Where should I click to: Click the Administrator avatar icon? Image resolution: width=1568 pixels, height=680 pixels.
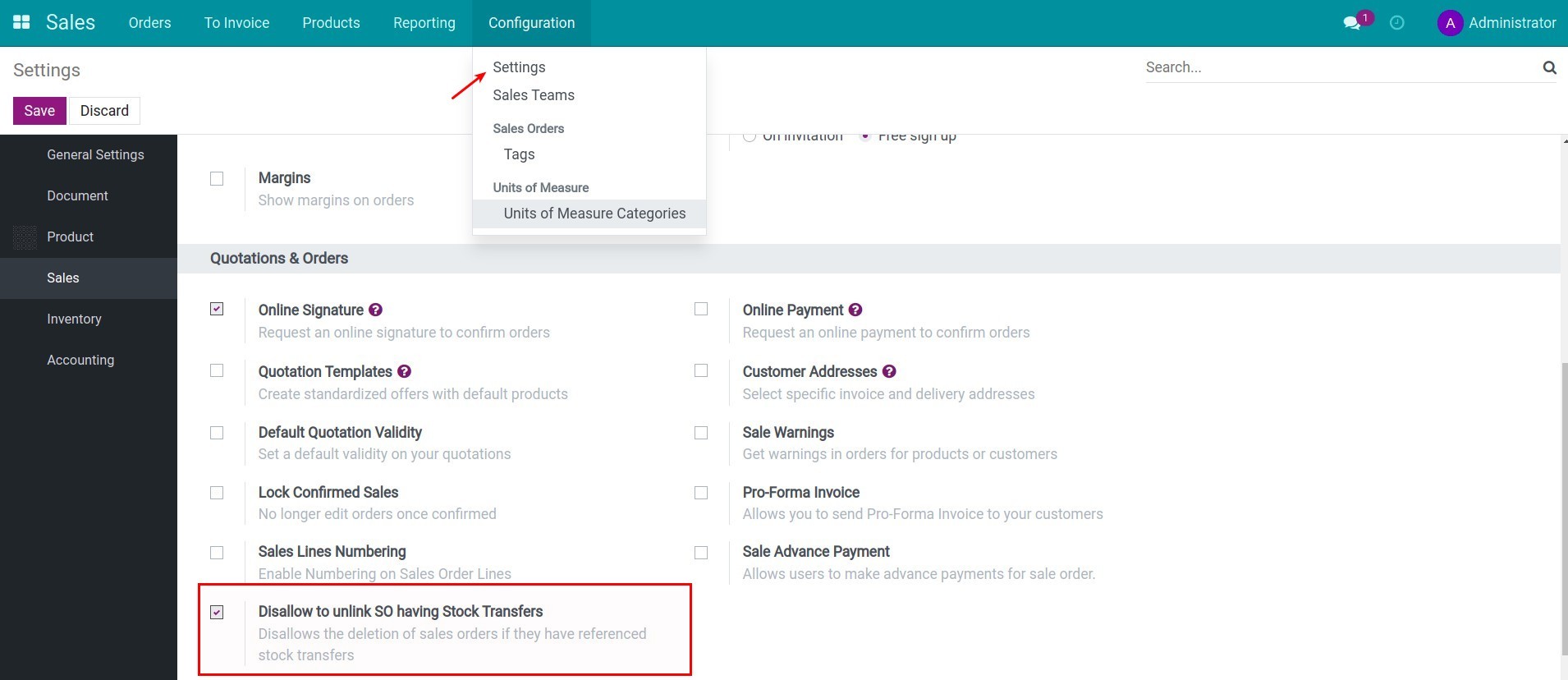pos(1448,22)
